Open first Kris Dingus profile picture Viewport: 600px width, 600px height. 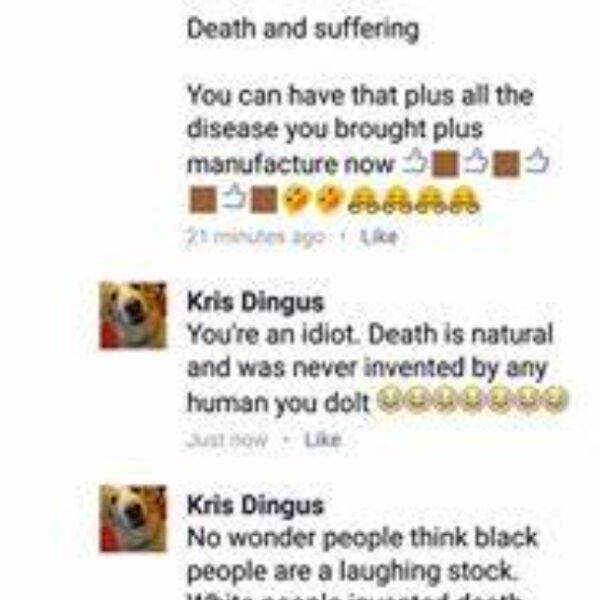pos(133,315)
